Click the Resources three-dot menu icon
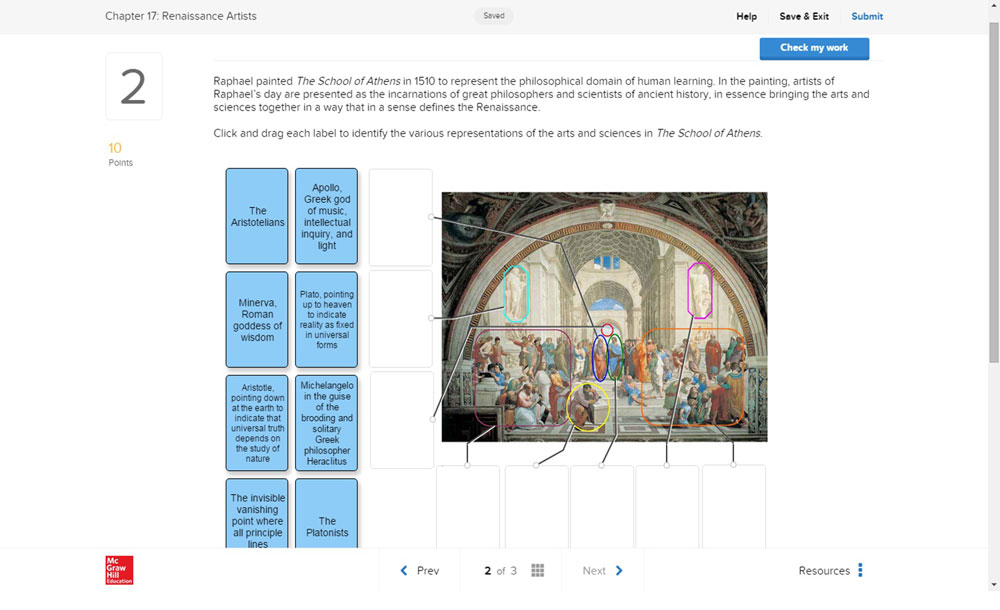 click(860, 570)
